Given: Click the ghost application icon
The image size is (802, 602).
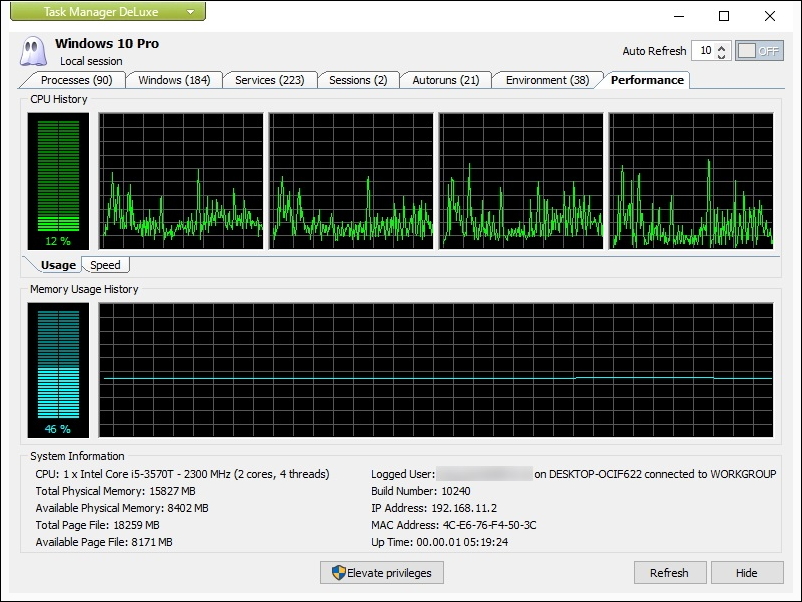Looking at the screenshot, I should 33,51.
